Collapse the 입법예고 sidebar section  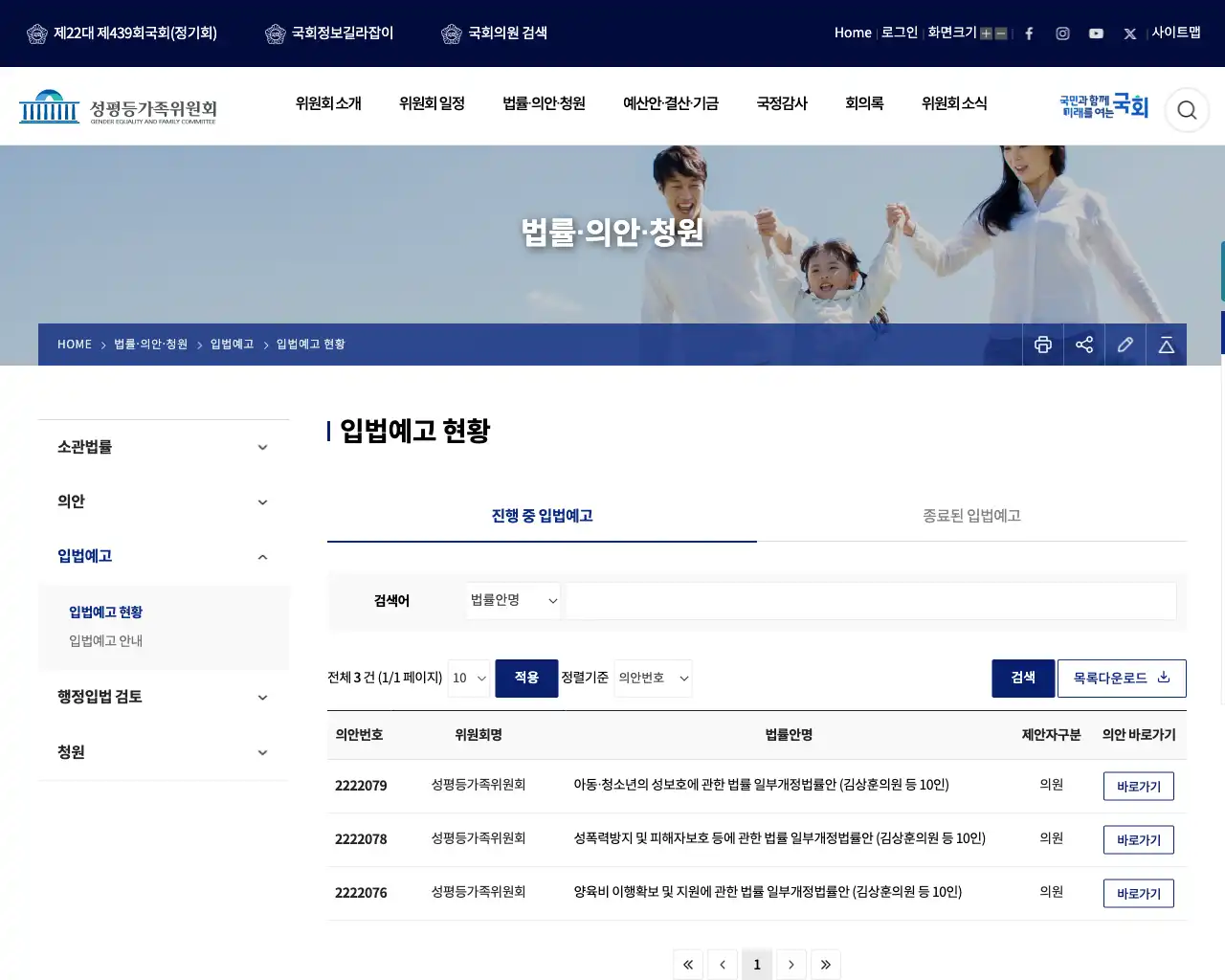coord(164,556)
